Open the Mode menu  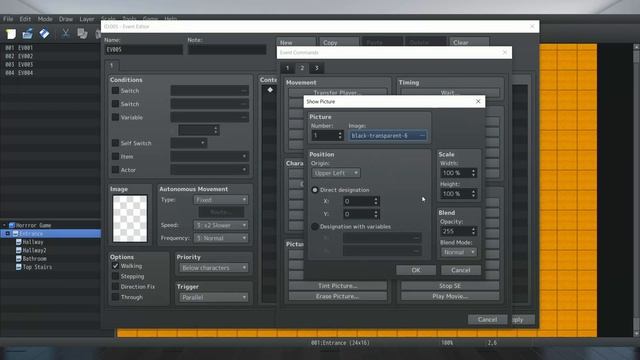45,19
